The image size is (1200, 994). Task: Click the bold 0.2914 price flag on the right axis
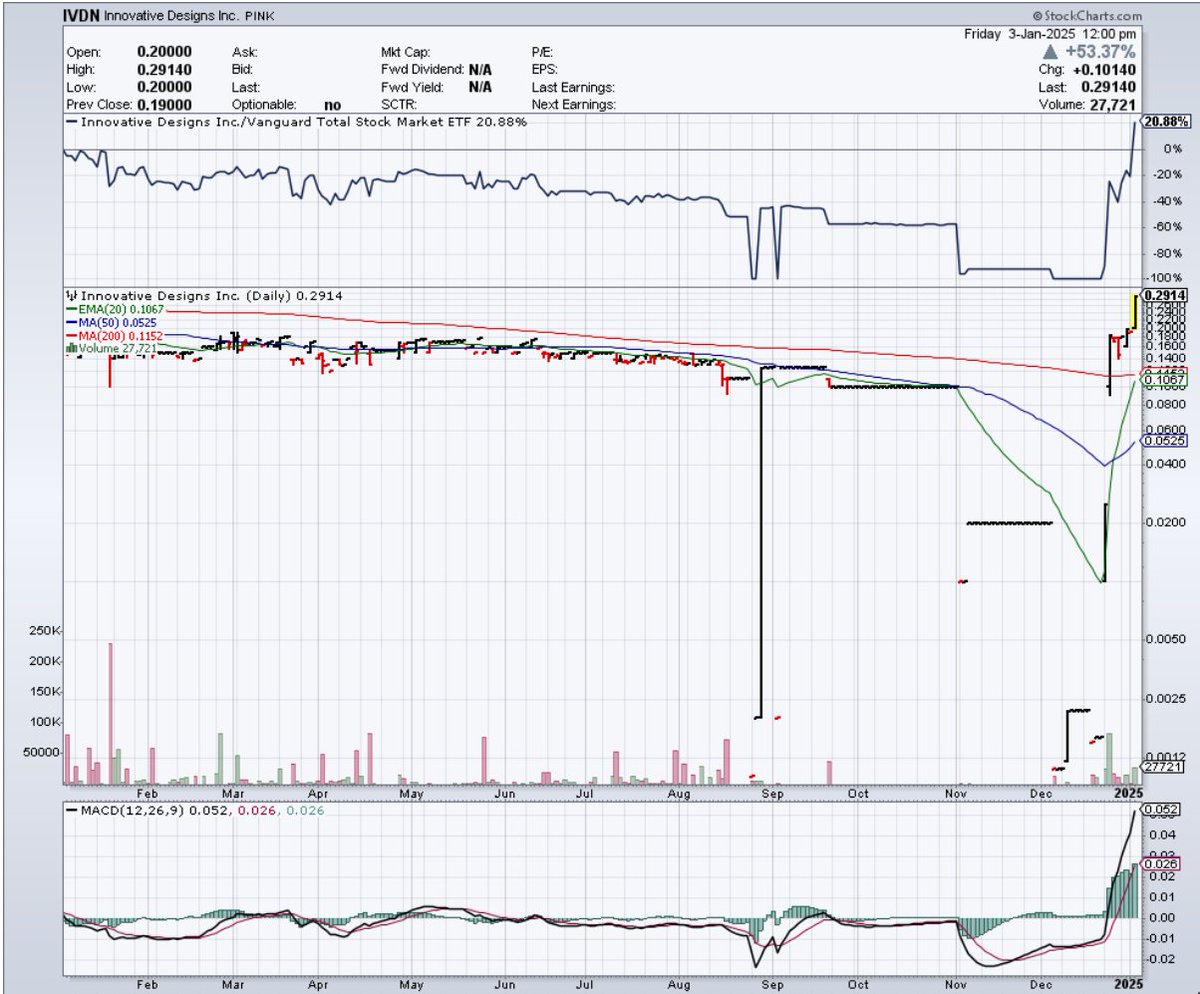[1164, 295]
